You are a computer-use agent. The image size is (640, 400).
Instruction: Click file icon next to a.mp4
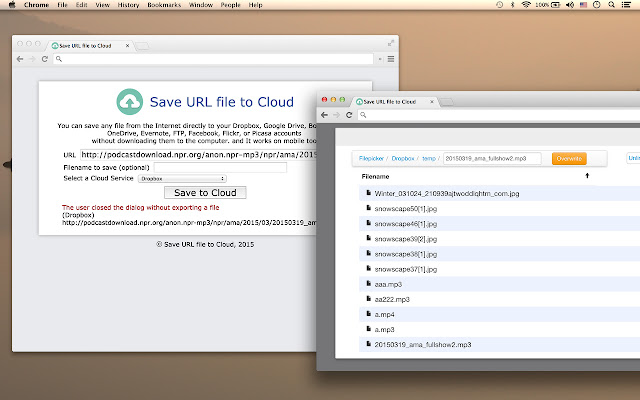pos(366,313)
